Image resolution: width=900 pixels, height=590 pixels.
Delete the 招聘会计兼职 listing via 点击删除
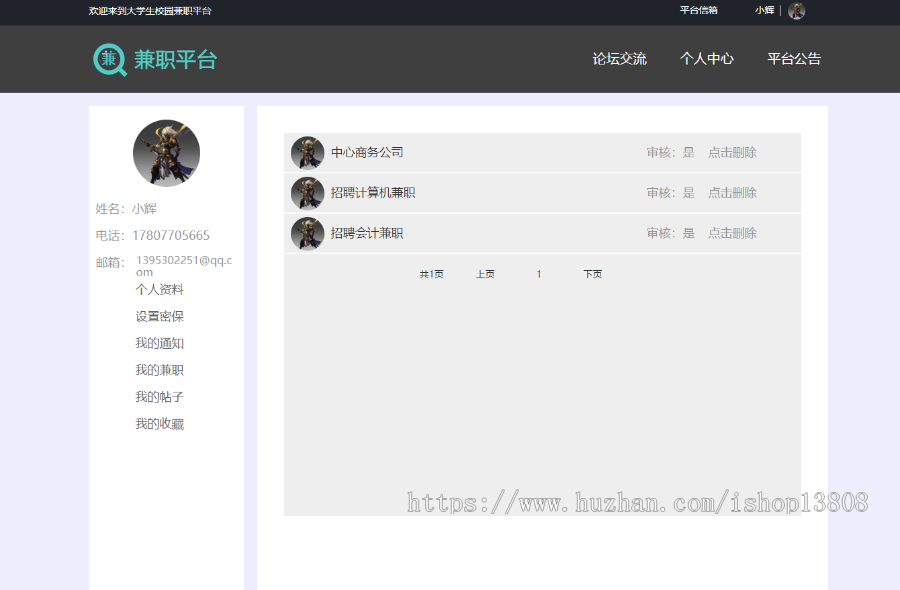pyautogui.click(x=732, y=233)
